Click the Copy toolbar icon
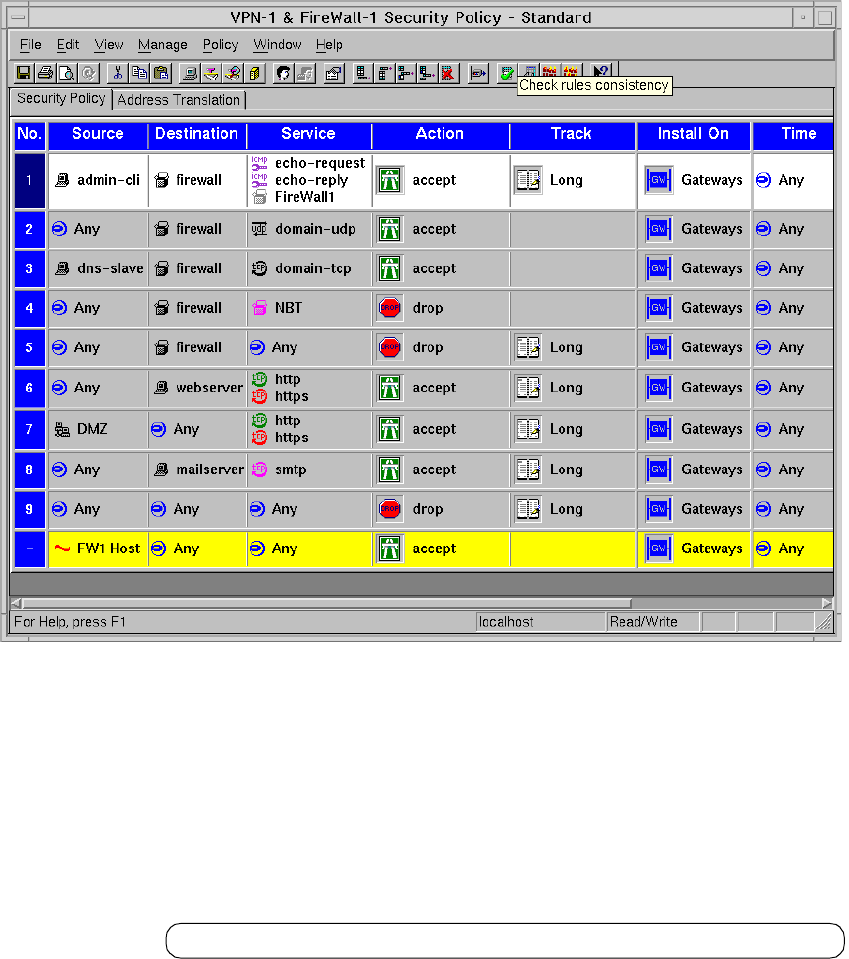Image resolution: width=849 pixels, height=959 pixels. click(139, 73)
